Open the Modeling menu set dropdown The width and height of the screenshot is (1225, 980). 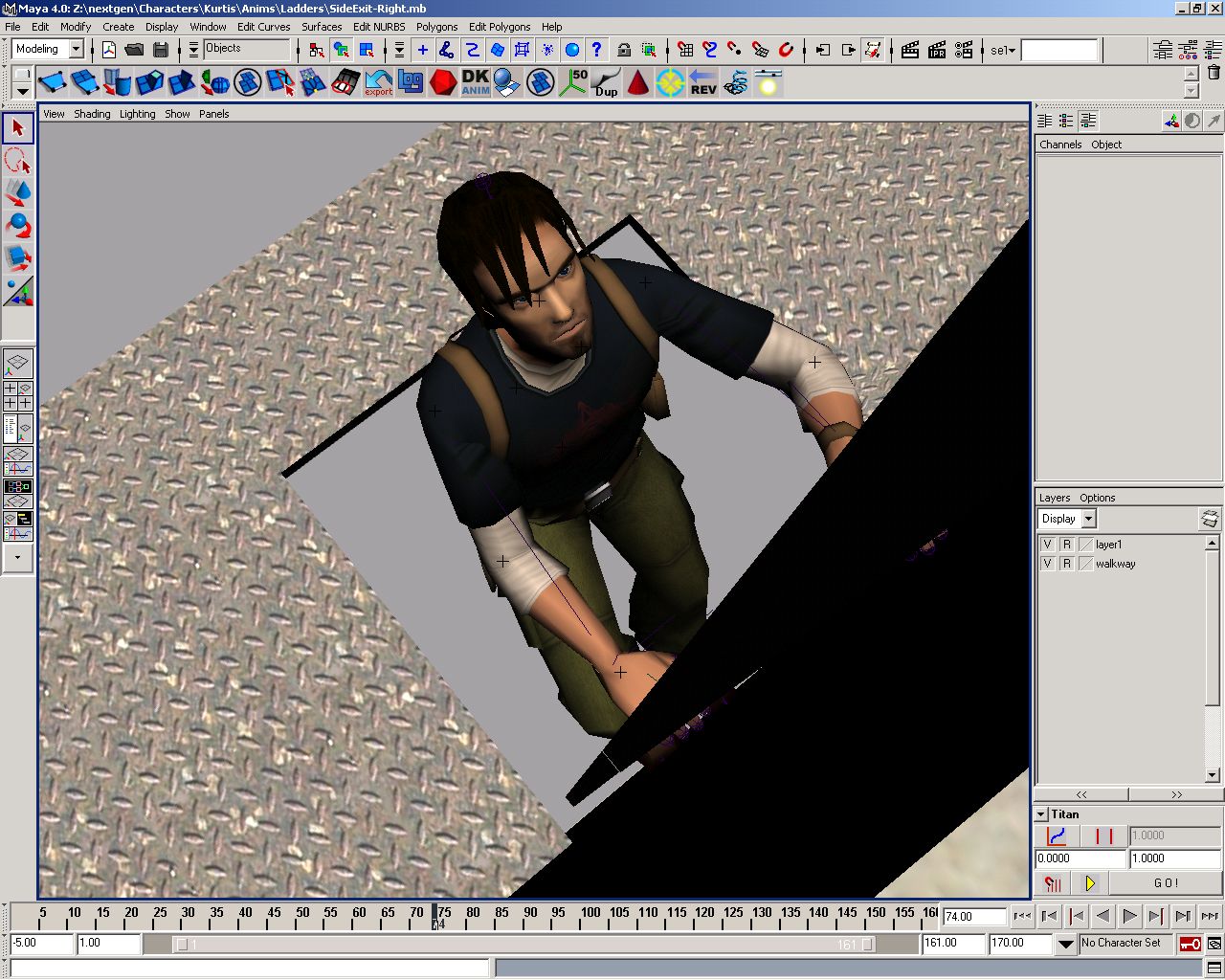[x=77, y=50]
